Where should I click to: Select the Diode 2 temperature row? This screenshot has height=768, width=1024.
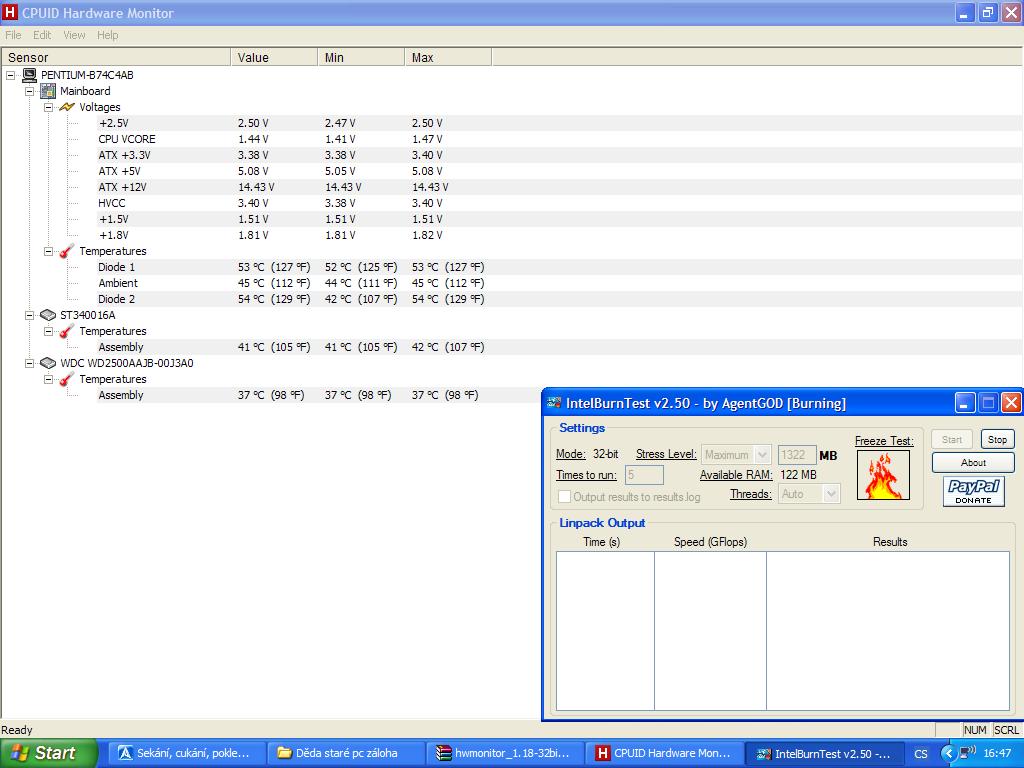point(560,299)
